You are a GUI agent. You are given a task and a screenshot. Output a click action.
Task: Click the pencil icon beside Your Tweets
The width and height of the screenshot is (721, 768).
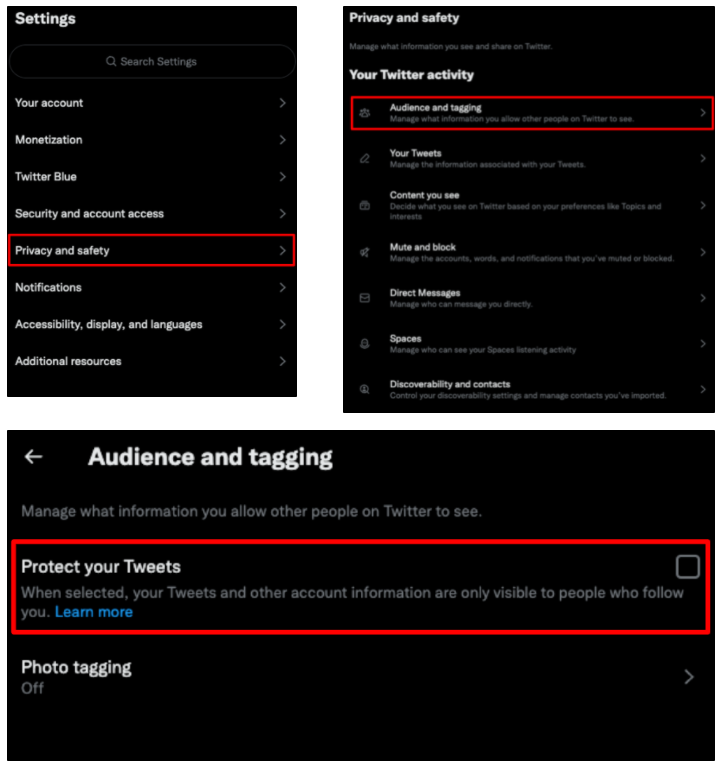[x=365, y=159]
